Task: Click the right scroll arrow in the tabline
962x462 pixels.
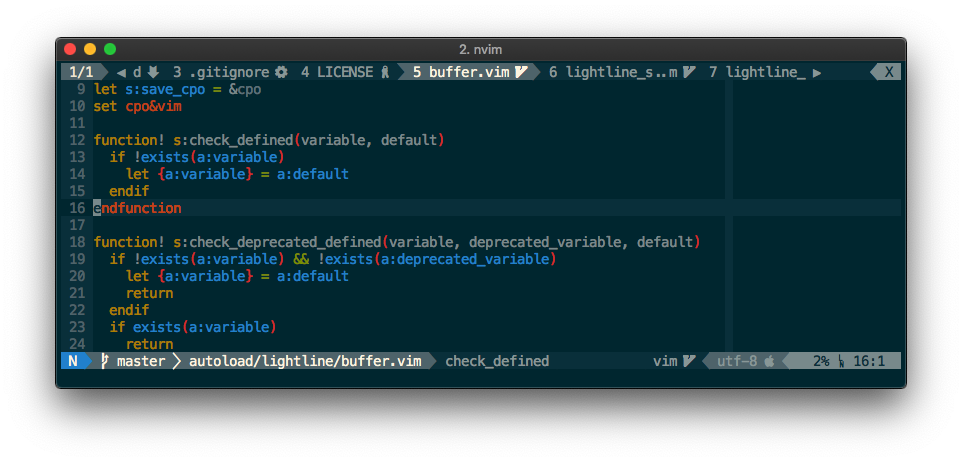Action: 817,72
